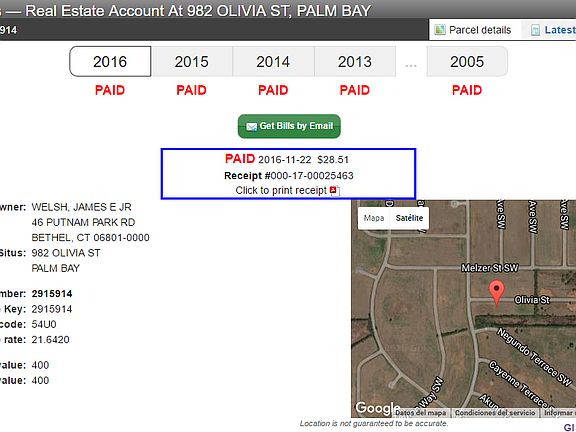
Task: Open the Parcel details tab
Action: click(x=474, y=30)
